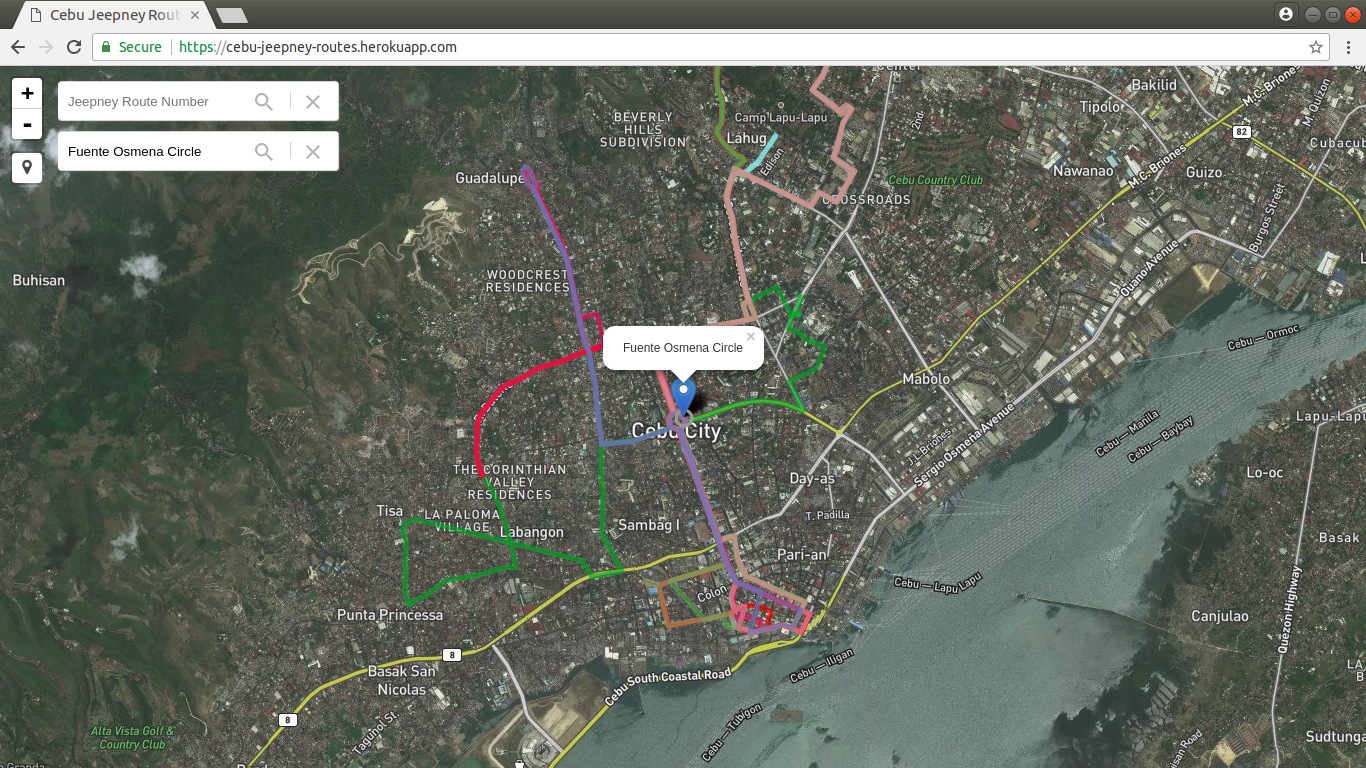
Task: Click the Colon map label
Action: (712, 593)
